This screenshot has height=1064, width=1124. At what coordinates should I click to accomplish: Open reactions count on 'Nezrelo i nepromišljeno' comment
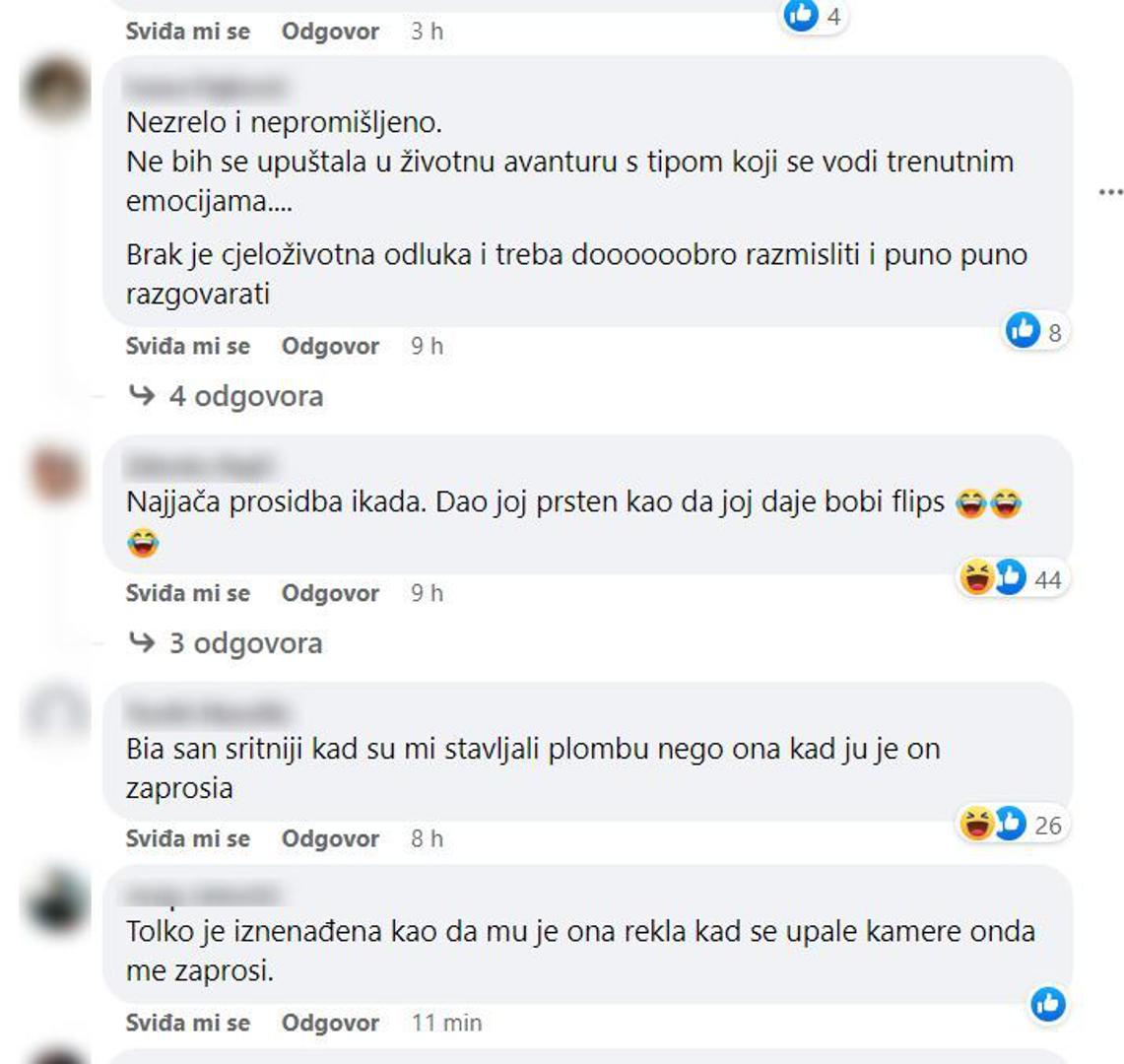click(x=1035, y=331)
